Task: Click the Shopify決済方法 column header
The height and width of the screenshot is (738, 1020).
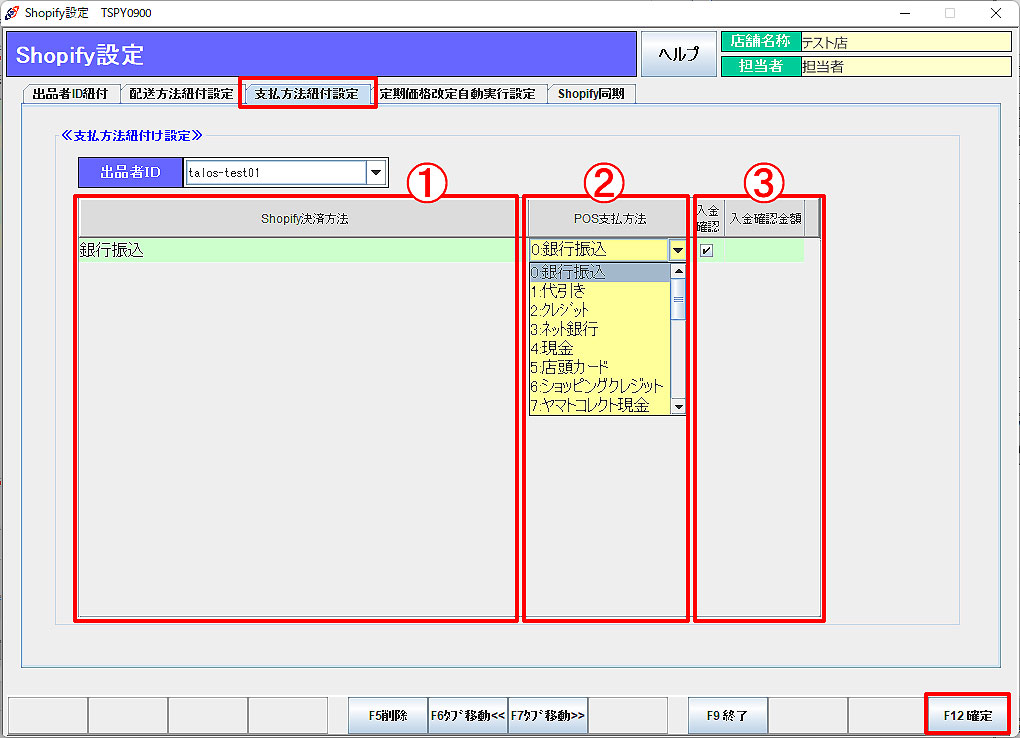Action: coord(299,219)
